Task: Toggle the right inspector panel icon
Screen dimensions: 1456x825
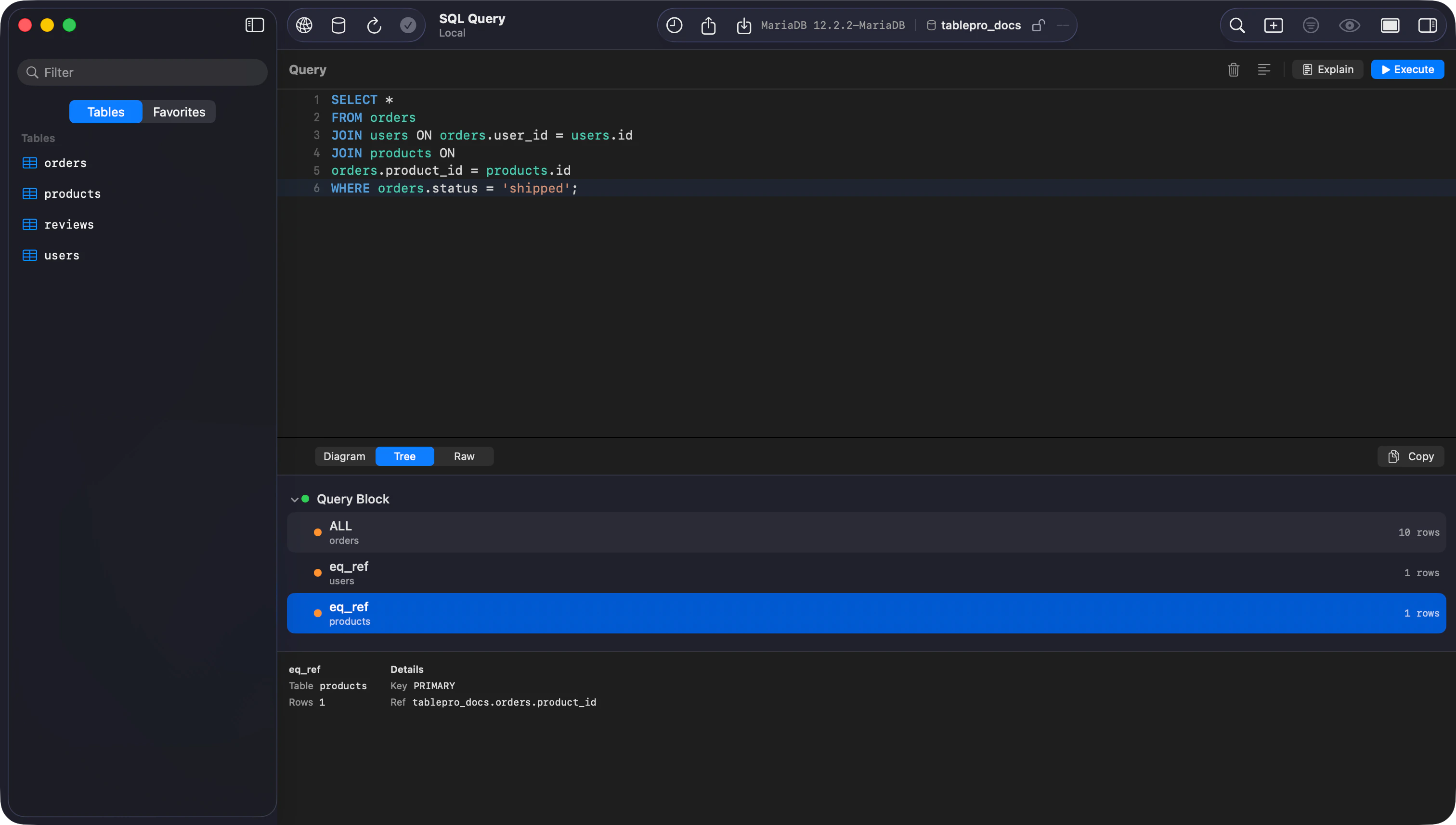Action: point(1427,25)
